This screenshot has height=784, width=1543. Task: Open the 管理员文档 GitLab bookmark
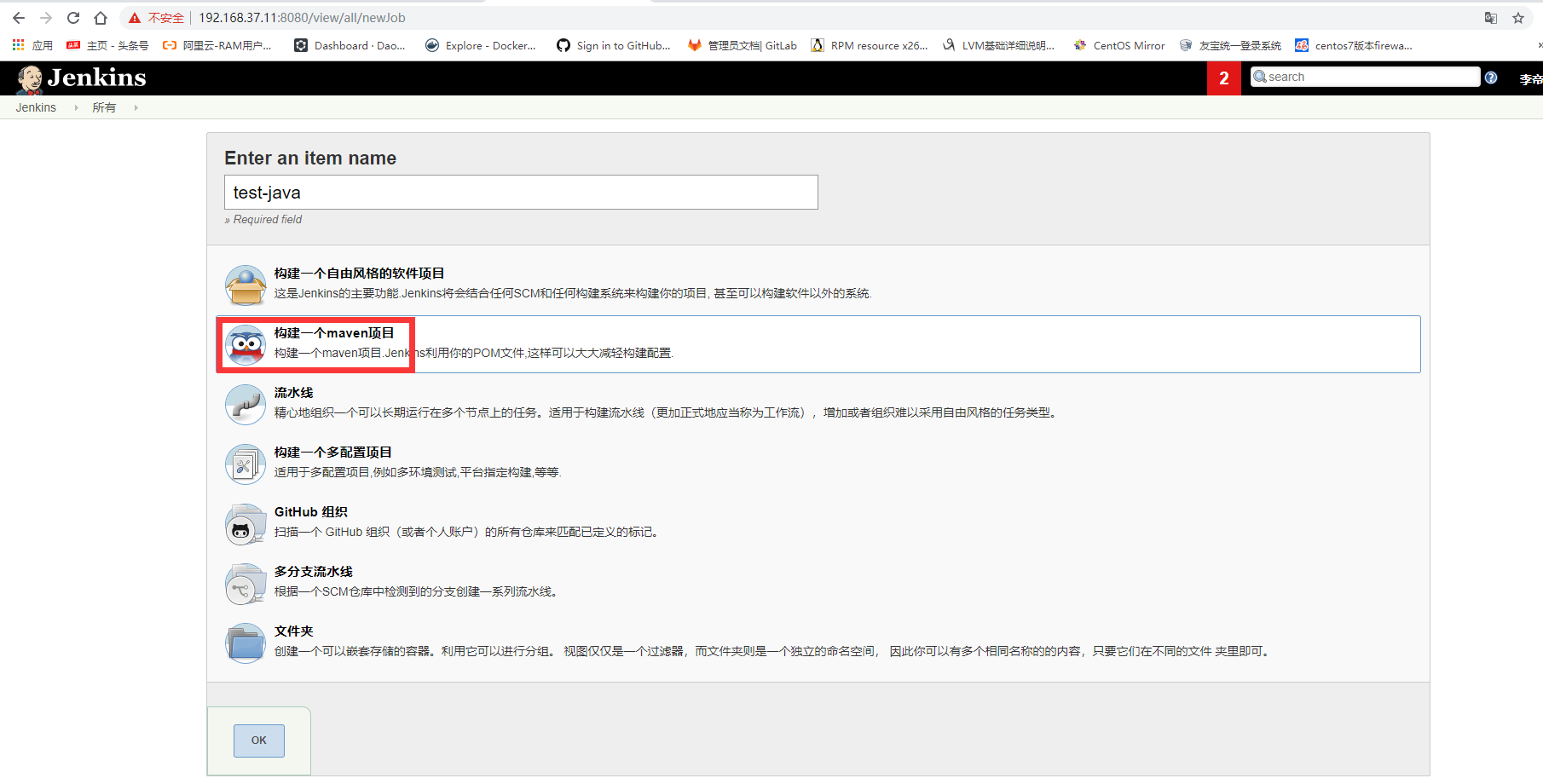(x=743, y=45)
